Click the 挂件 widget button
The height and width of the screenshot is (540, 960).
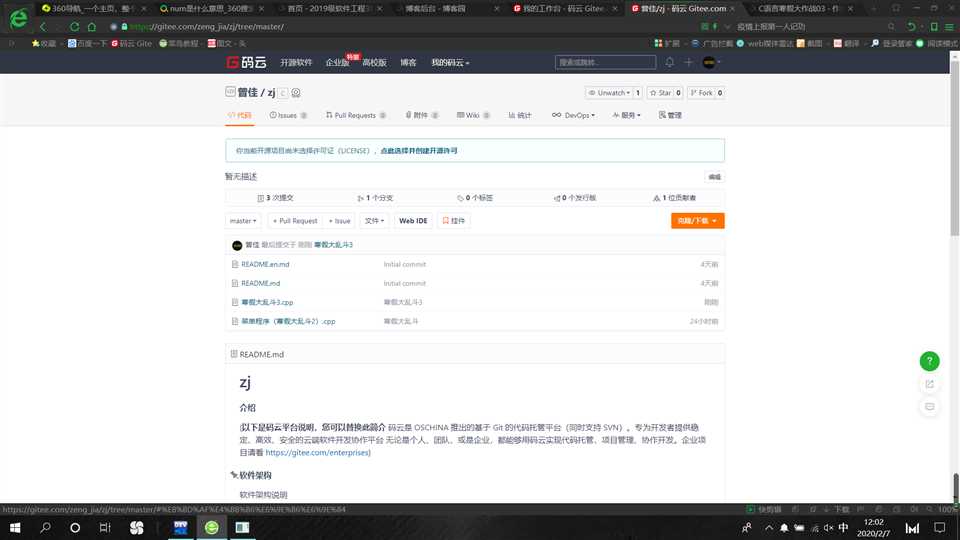click(454, 221)
